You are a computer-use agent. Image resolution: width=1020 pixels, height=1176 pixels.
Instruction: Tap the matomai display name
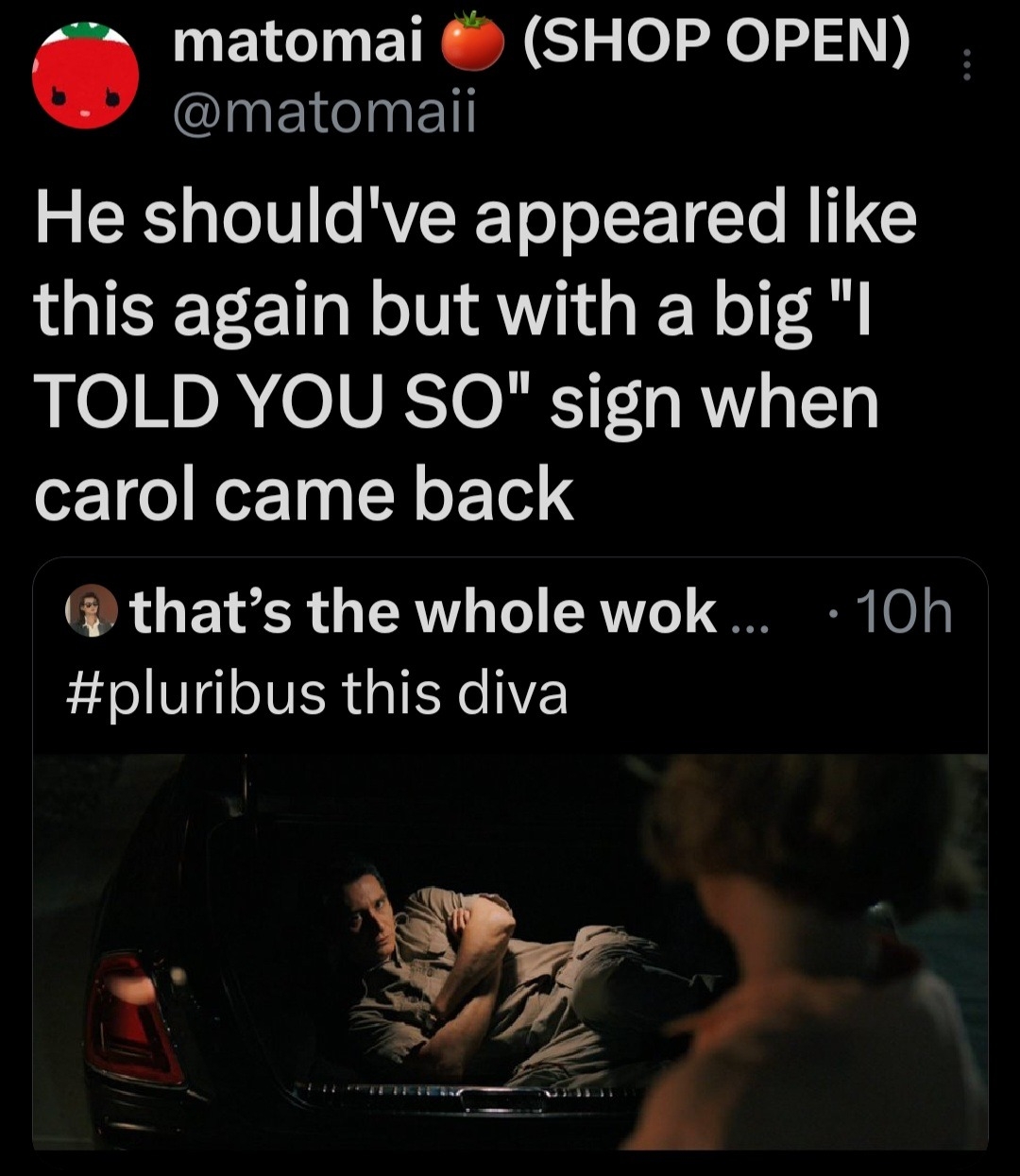[297, 43]
